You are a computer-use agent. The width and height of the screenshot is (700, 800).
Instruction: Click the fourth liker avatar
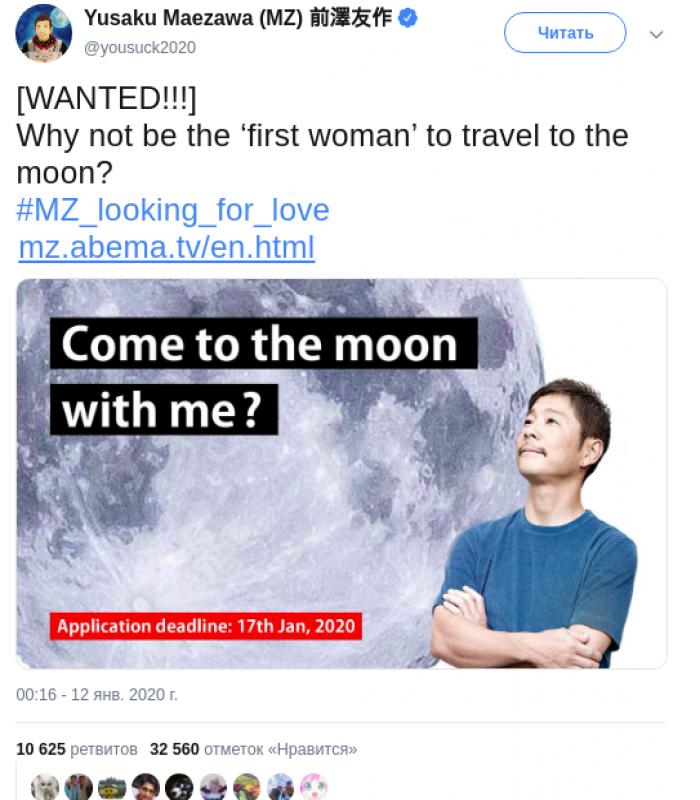click(146, 787)
